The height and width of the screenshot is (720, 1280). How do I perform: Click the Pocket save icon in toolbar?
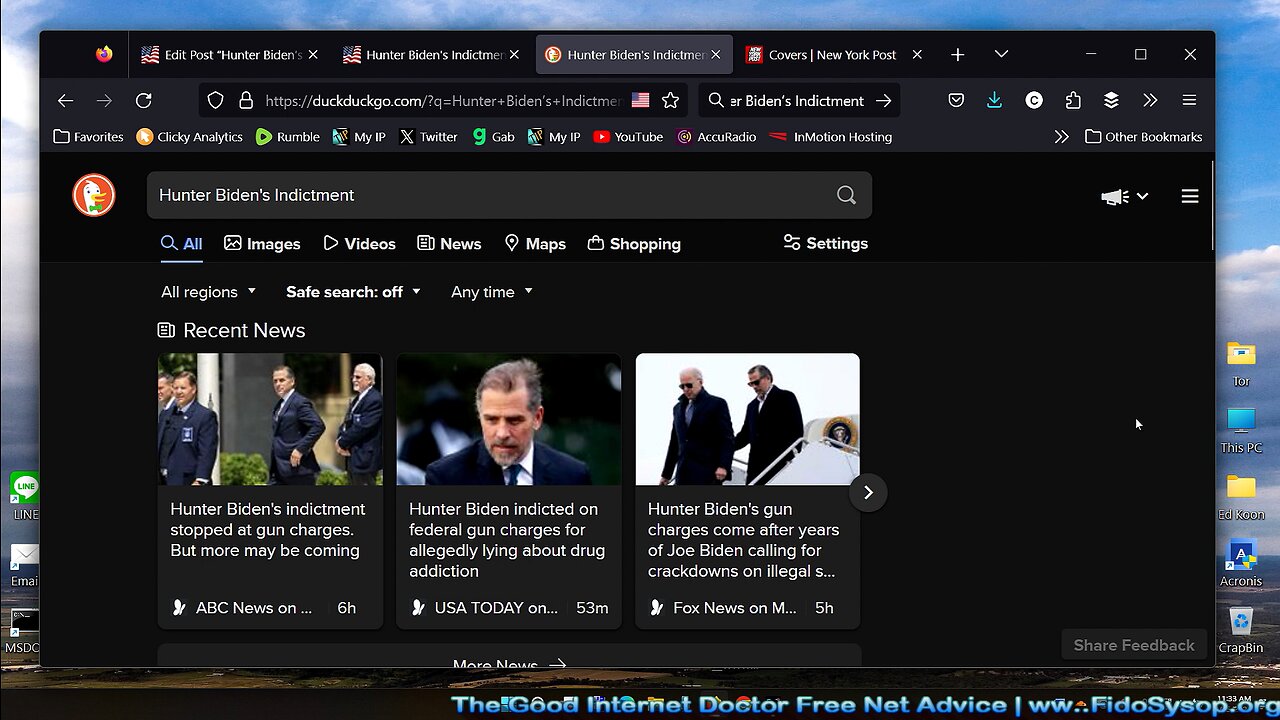coord(956,100)
